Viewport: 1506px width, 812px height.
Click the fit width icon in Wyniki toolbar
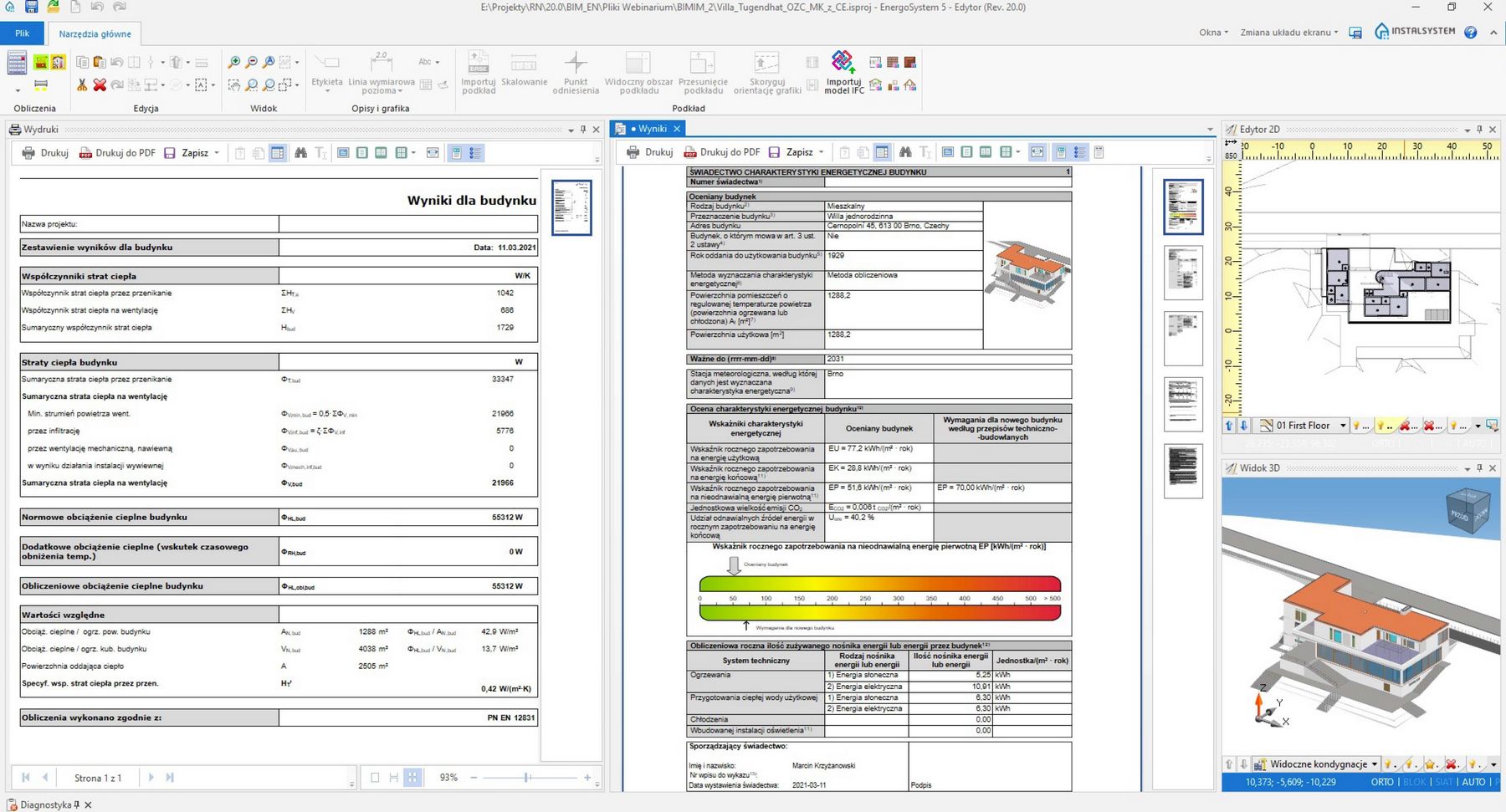1037,152
